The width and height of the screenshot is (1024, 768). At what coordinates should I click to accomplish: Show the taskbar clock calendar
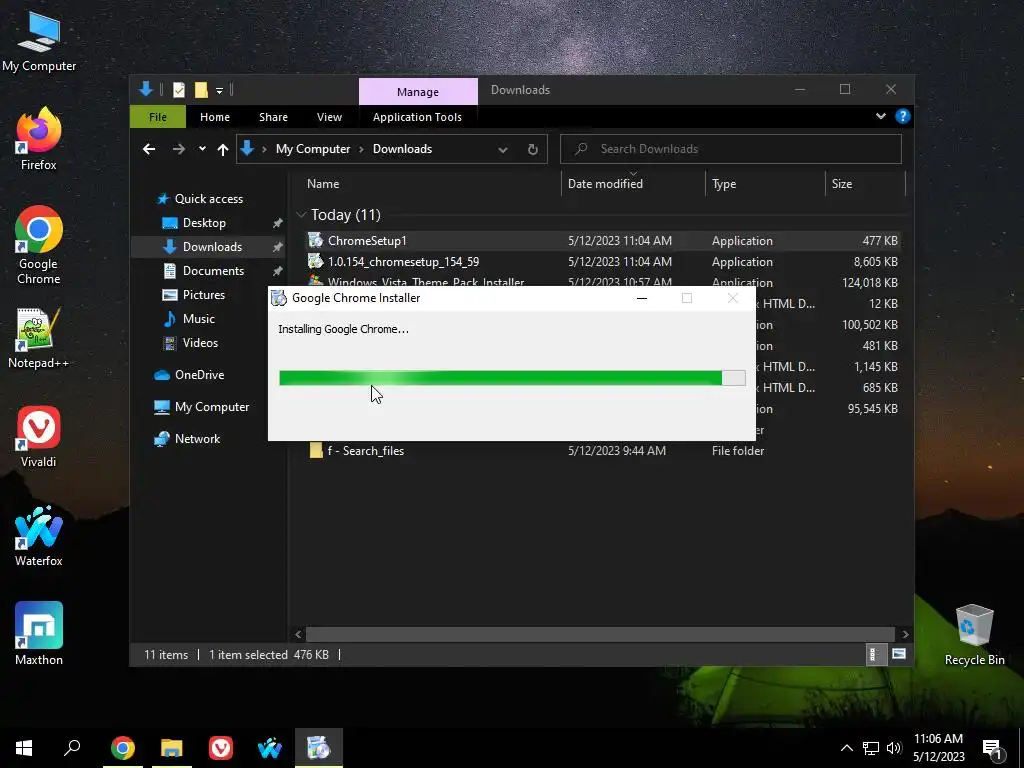tap(938, 748)
